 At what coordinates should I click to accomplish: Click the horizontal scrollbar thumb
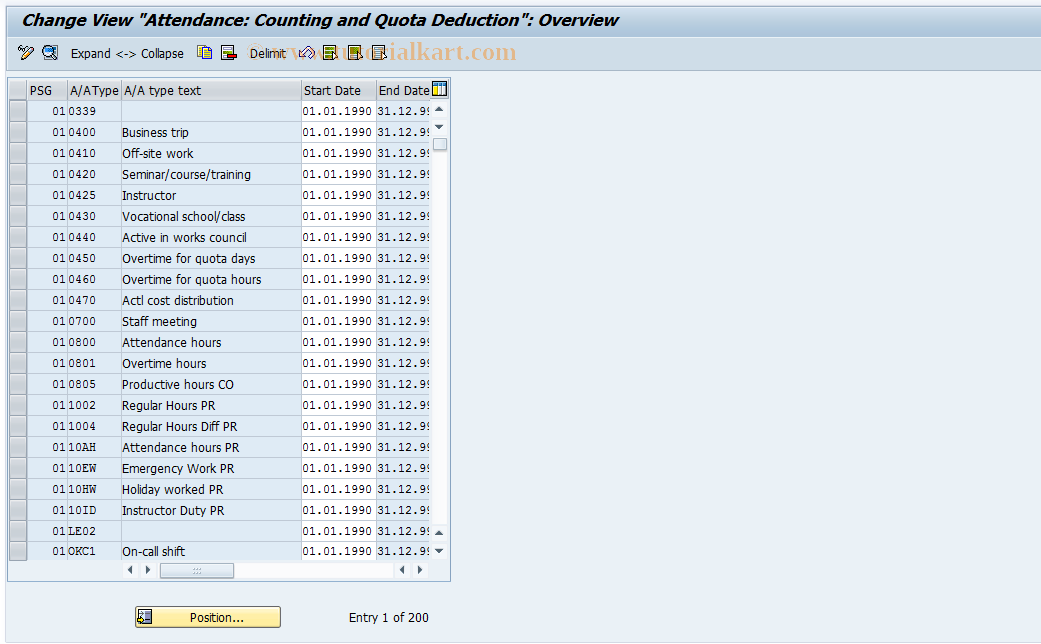[197, 570]
